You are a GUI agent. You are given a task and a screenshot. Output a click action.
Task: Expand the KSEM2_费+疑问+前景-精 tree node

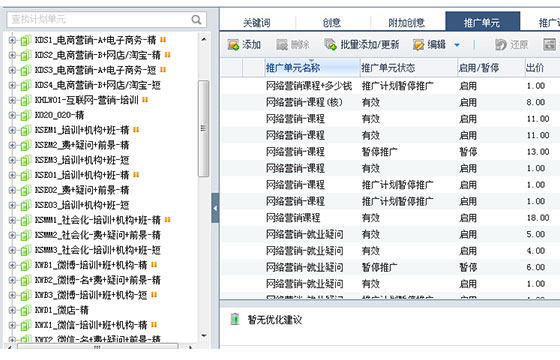pos(12,145)
